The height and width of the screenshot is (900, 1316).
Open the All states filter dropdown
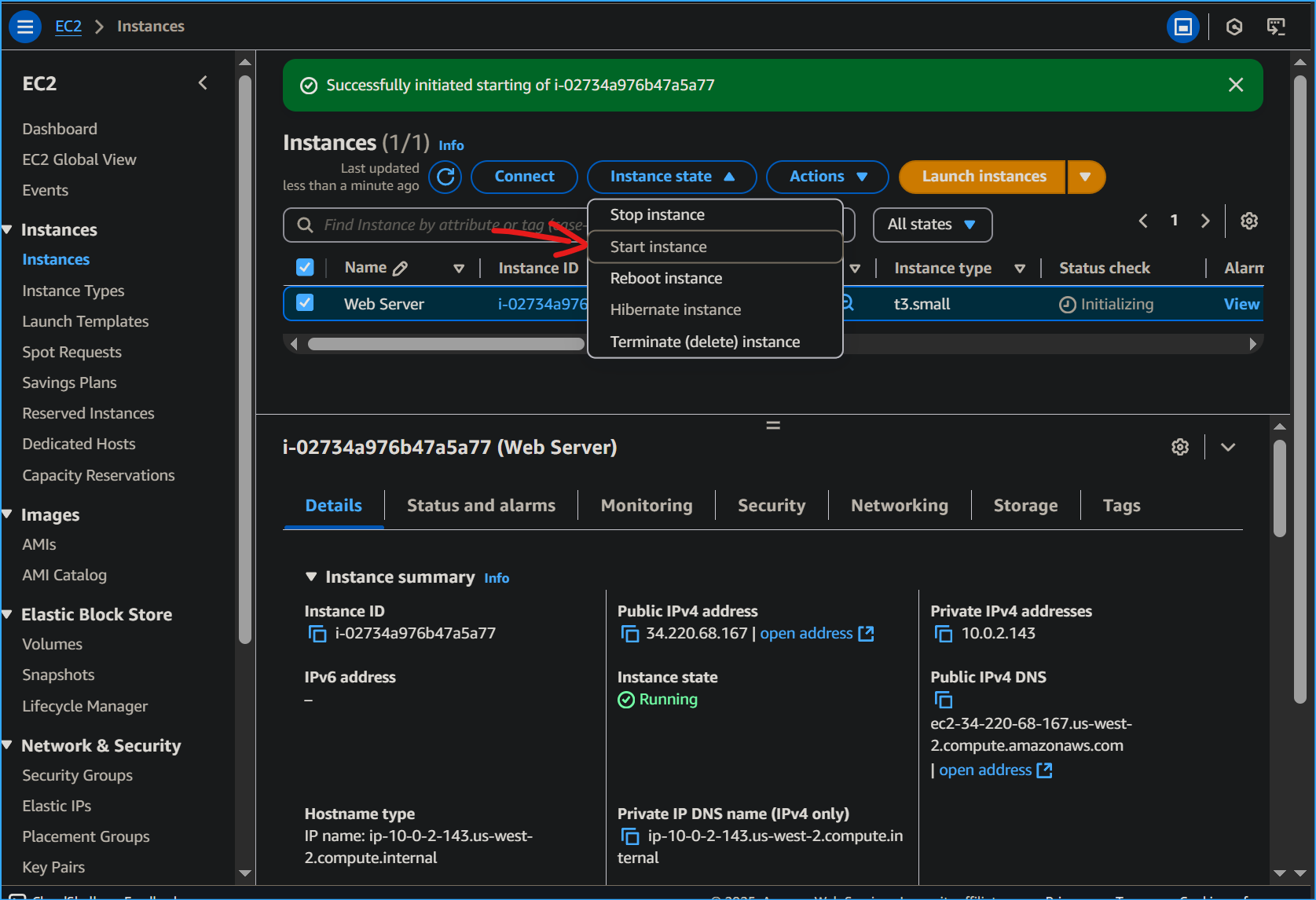[932, 225]
